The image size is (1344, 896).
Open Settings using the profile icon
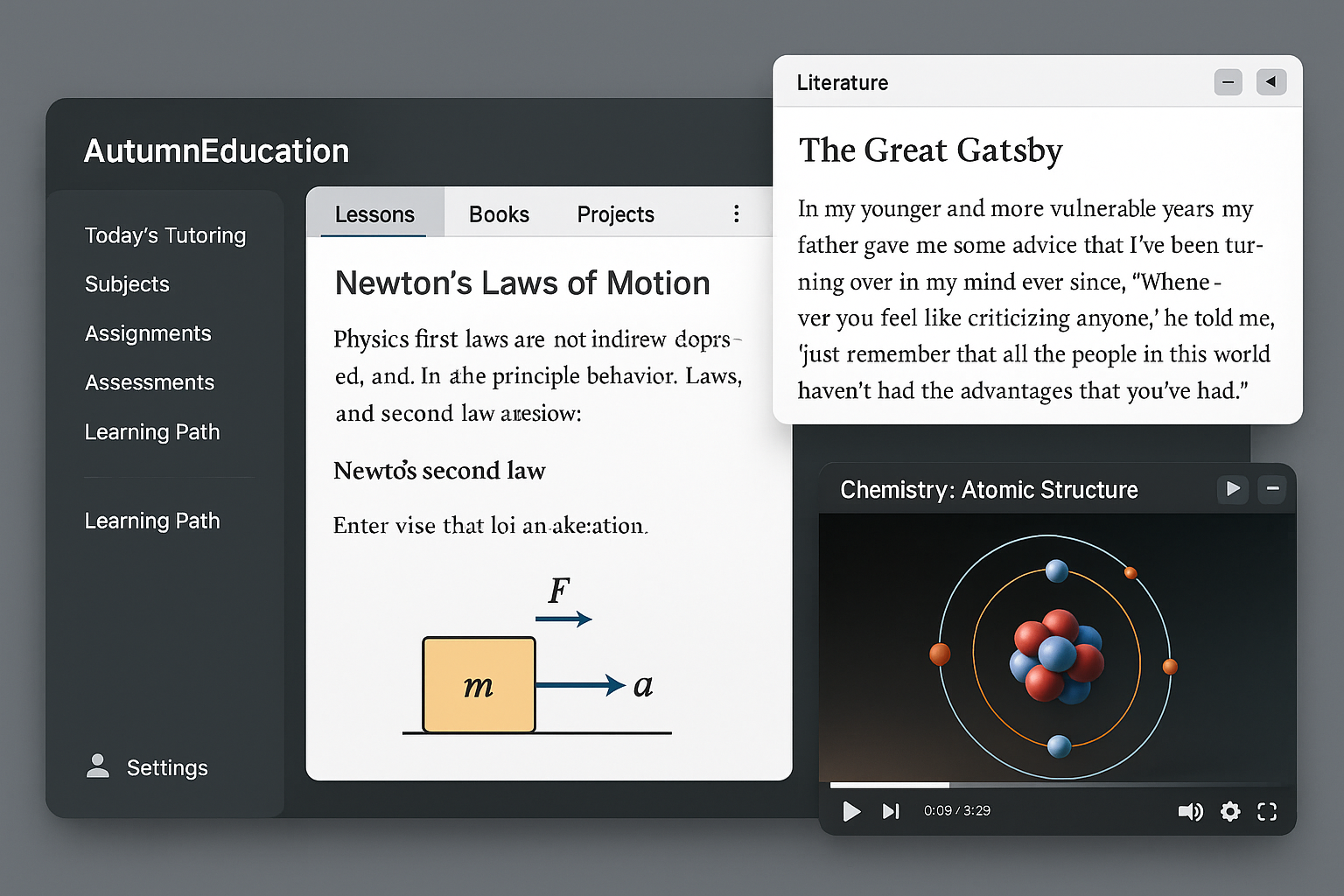(x=98, y=767)
